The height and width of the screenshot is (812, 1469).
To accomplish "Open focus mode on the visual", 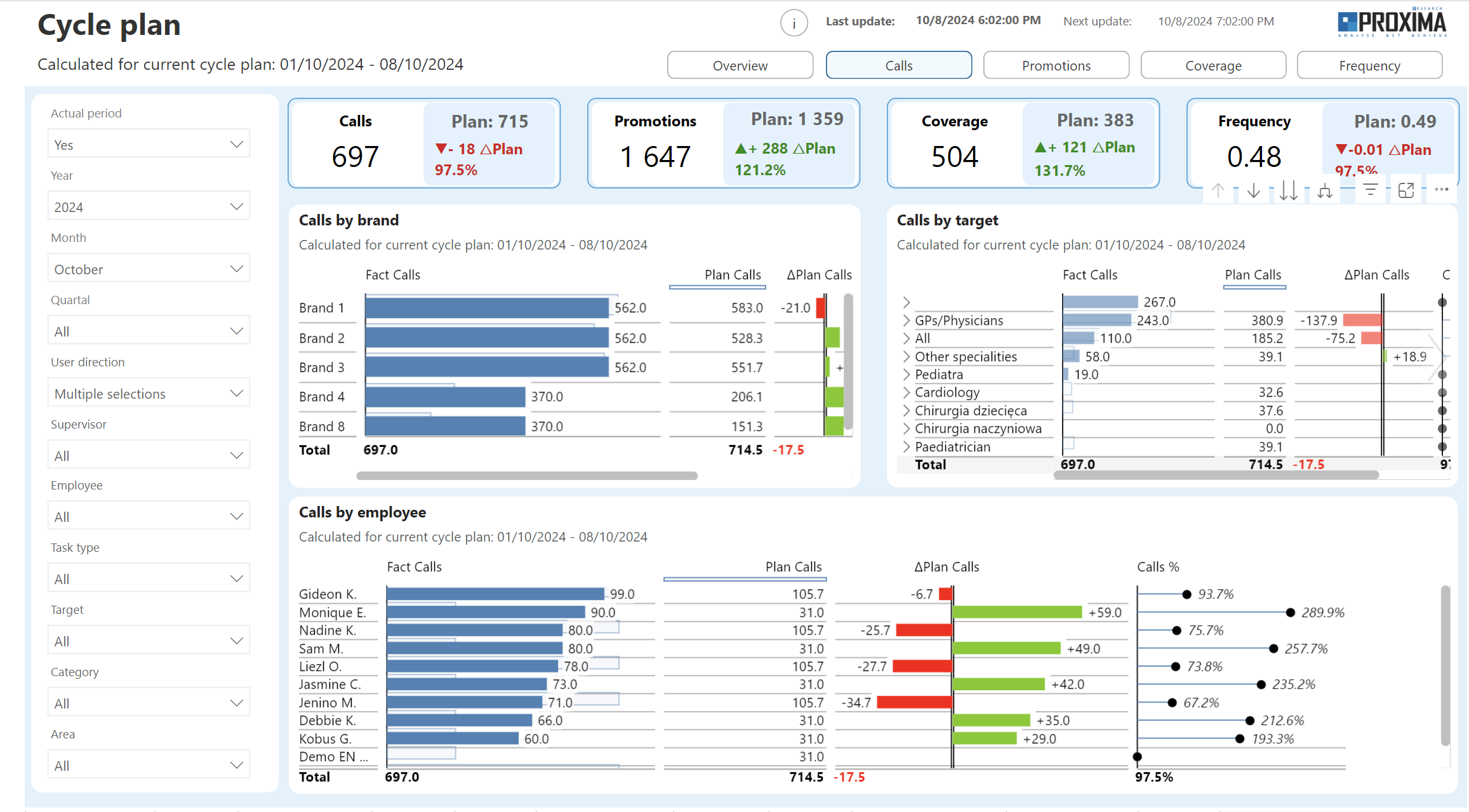I will coord(1406,190).
